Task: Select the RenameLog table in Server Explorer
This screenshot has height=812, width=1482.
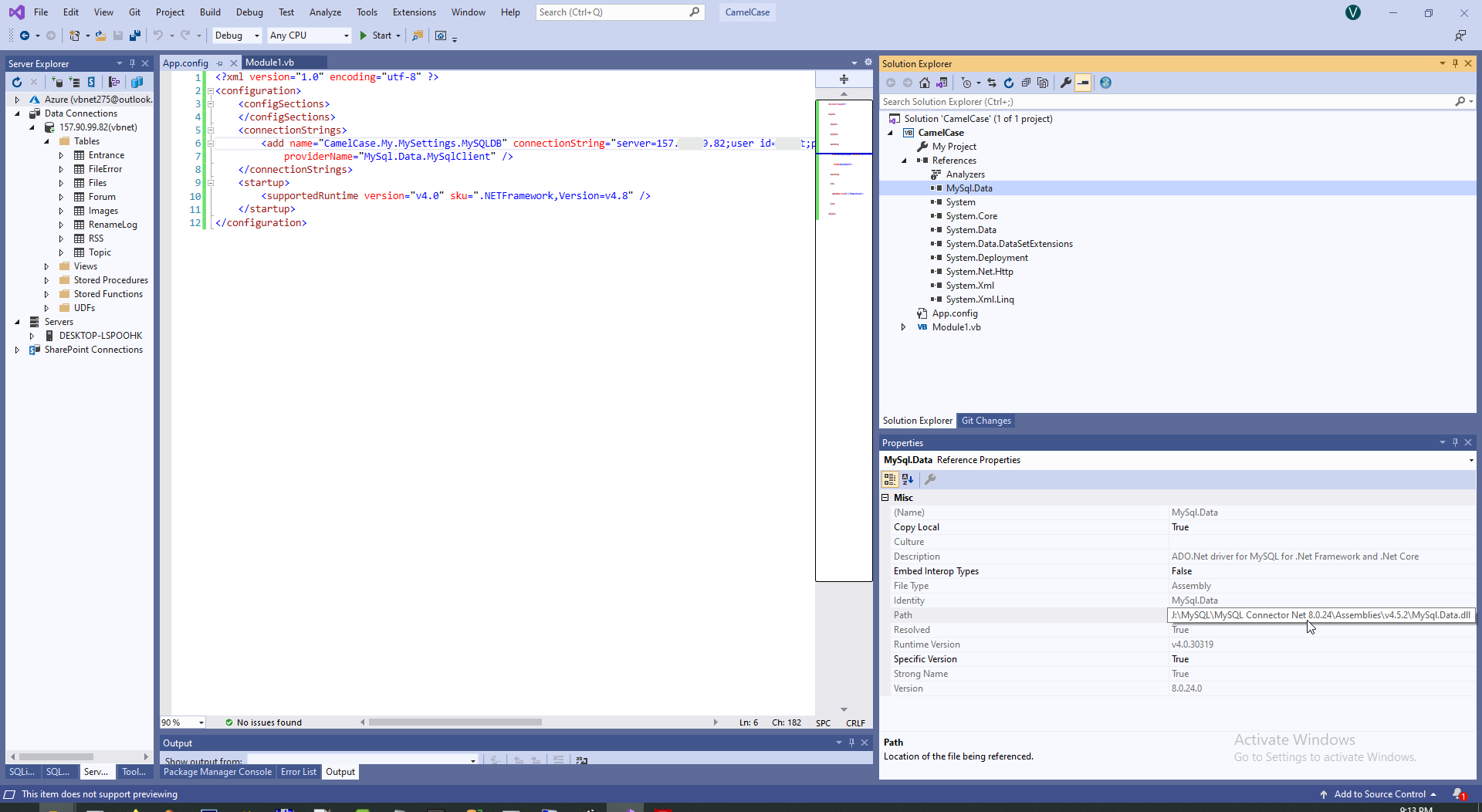Action: (x=113, y=225)
